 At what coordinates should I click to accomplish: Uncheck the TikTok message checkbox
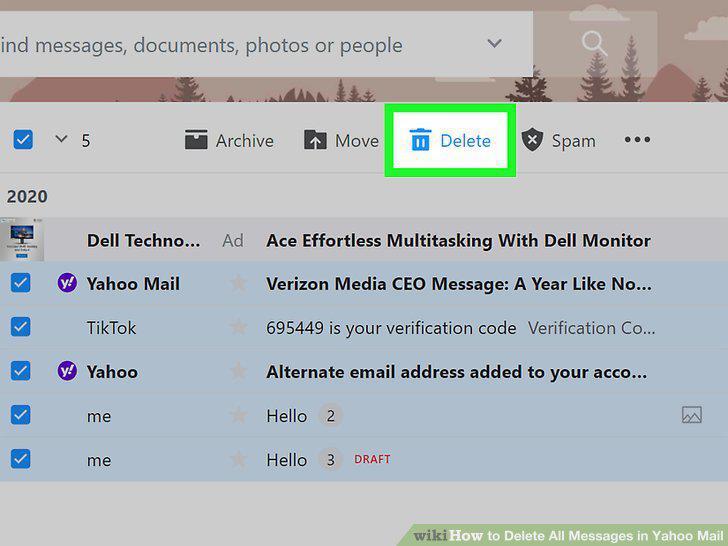(x=21, y=327)
